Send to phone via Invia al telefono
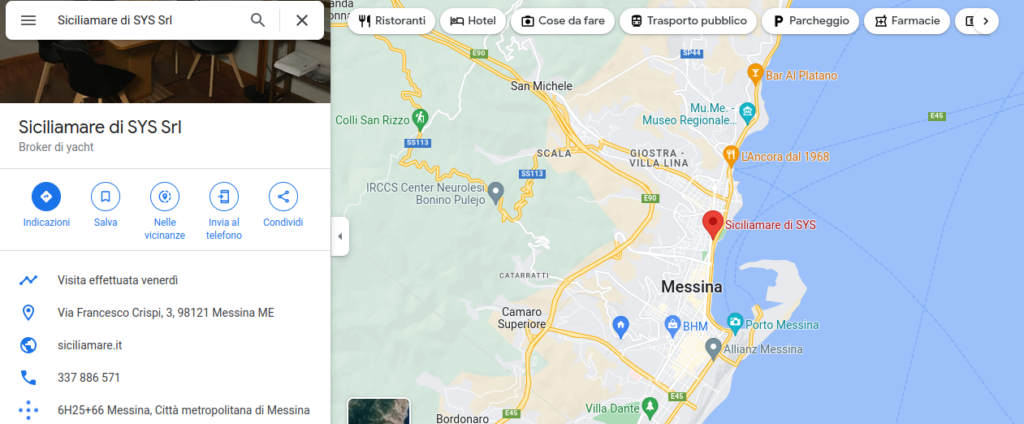Screen dimensions: 1024x424 point(224,197)
